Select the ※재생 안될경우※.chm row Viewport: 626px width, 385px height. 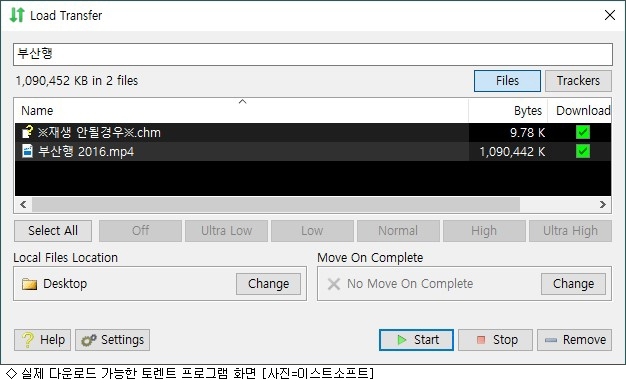(313, 132)
